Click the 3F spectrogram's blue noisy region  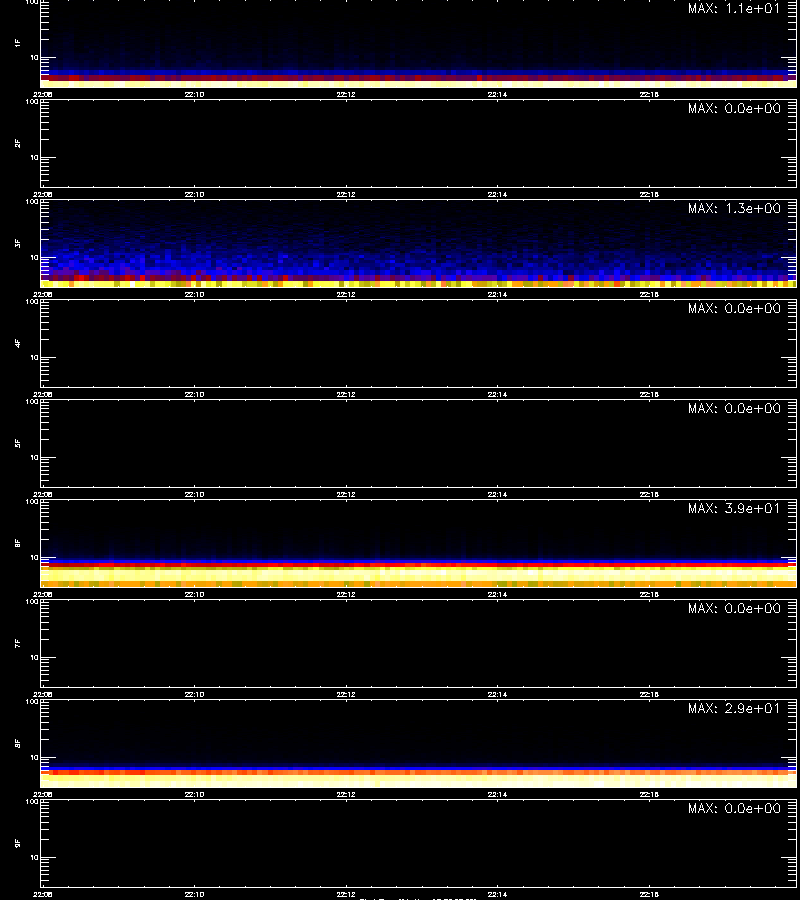pos(418,253)
